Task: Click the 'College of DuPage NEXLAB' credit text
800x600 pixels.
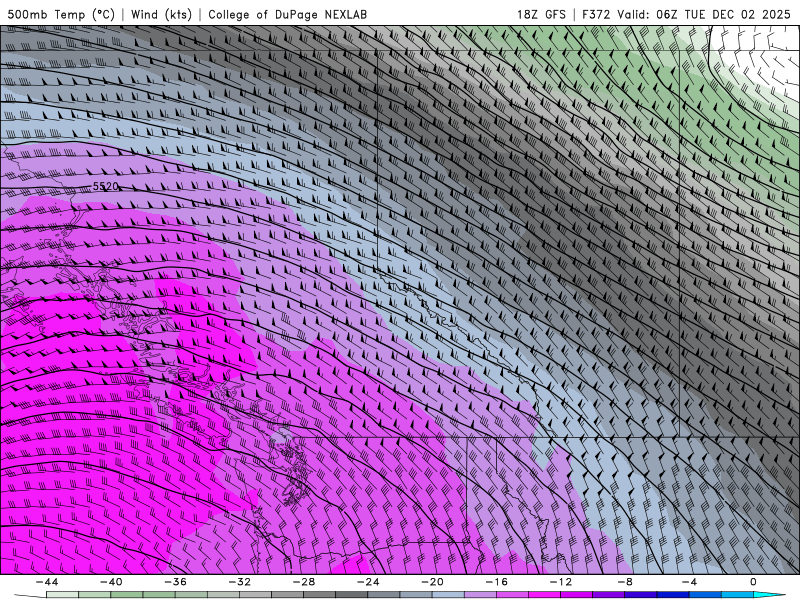Action: coord(287,14)
